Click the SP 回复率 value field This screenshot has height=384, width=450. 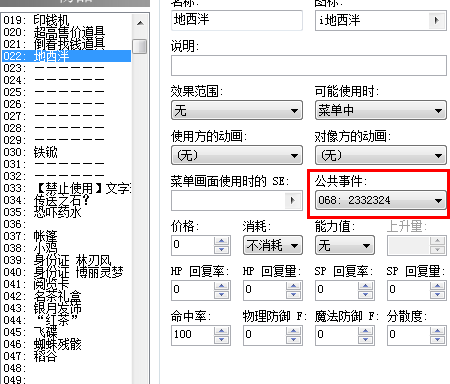coord(336,290)
